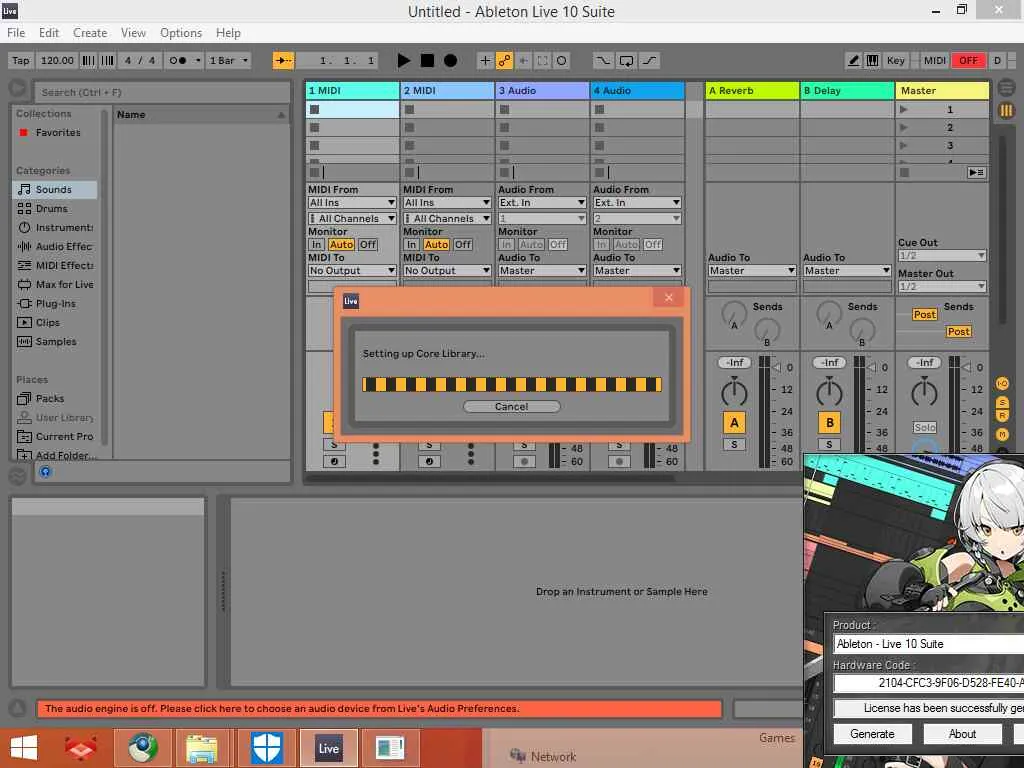Click the 120.00 tempo field

[x=57, y=61]
